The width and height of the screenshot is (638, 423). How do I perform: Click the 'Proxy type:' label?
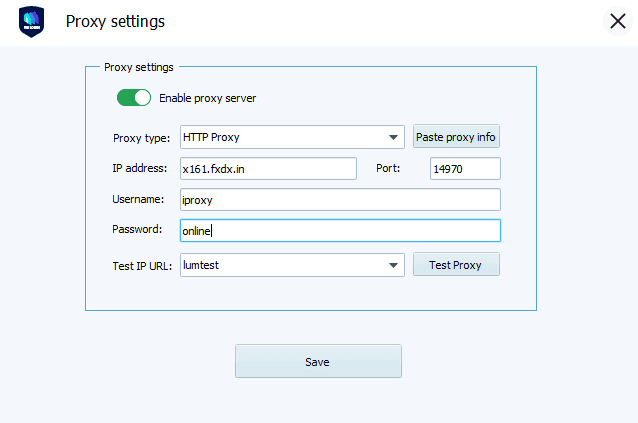(x=141, y=138)
